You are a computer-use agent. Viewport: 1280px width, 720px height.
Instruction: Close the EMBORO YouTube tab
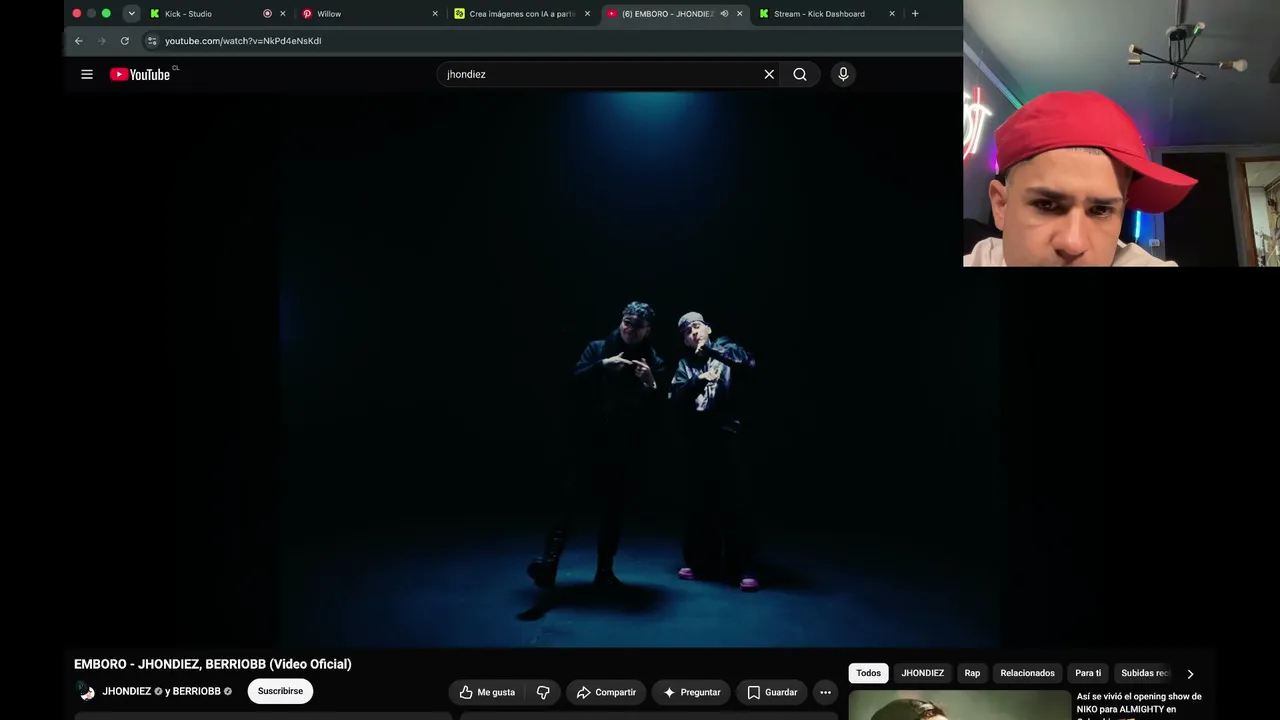(740, 14)
